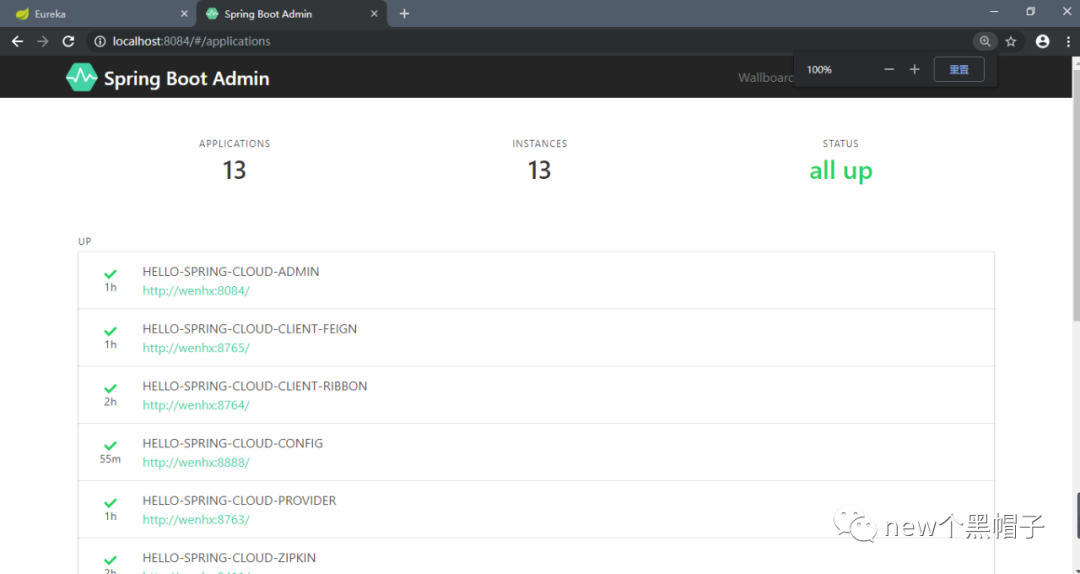Go forward in browser history
The height and width of the screenshot is (574, 1080).
(x=43, y=41)
